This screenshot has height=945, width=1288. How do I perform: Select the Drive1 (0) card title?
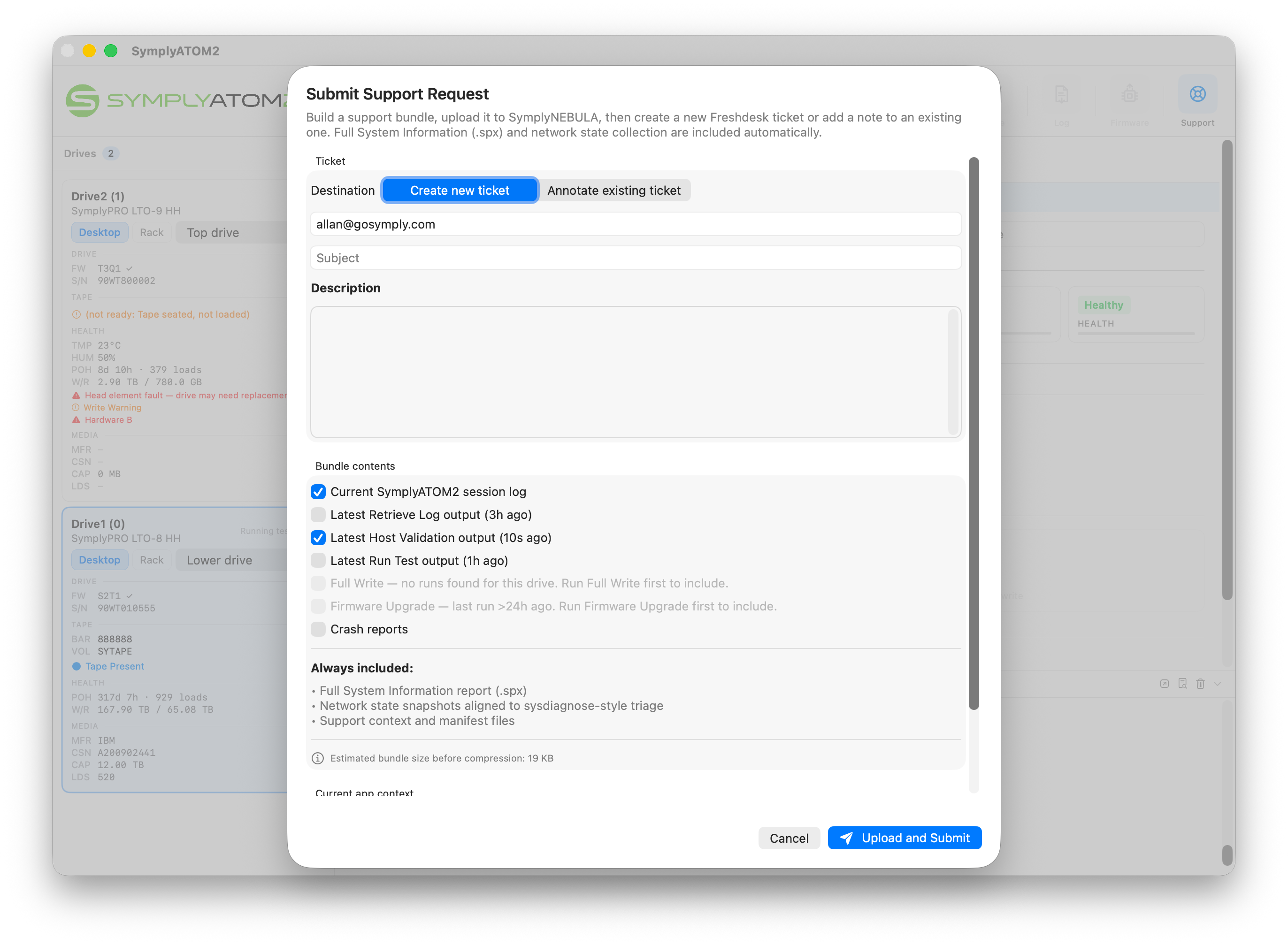(x=98, y=524)
